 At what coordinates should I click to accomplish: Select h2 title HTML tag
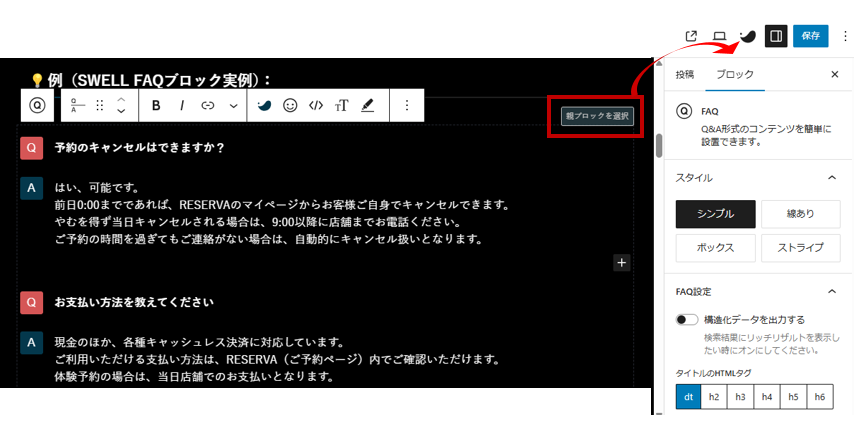coord(714,397)
